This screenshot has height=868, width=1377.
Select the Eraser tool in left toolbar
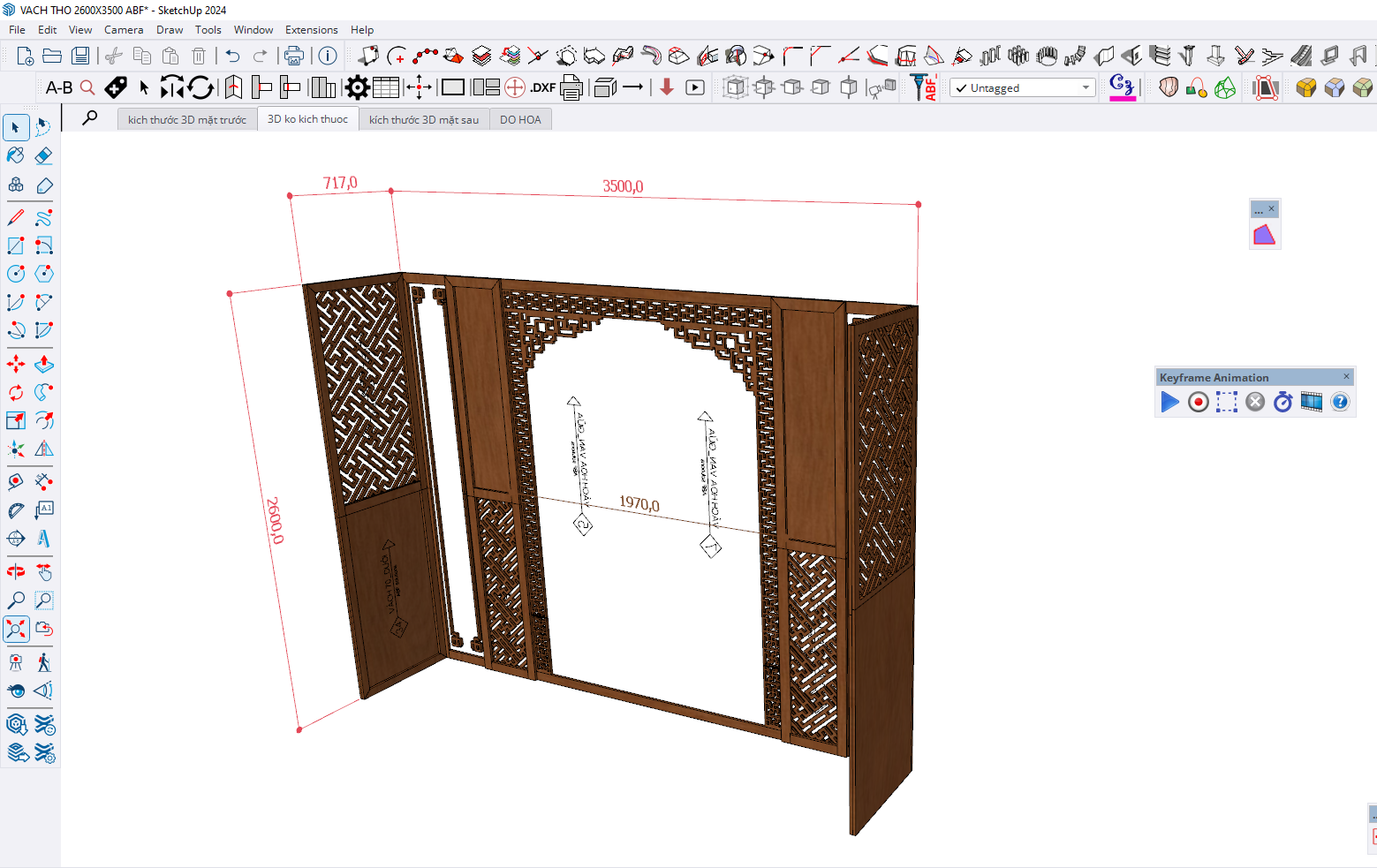tap(43, 156)
